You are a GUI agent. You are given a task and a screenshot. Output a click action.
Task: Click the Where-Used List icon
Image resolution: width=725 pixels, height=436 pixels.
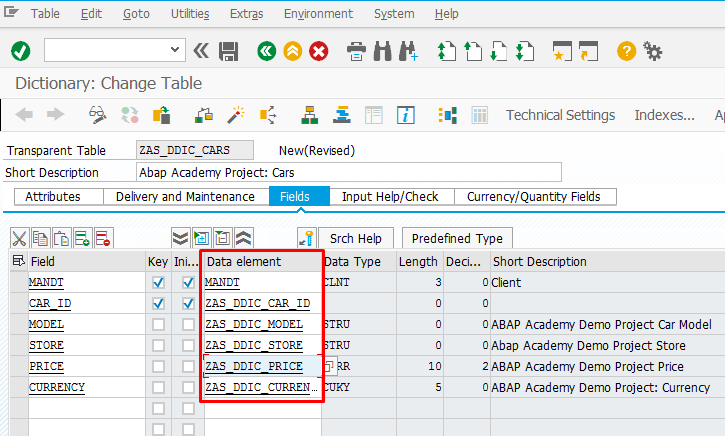268,115
